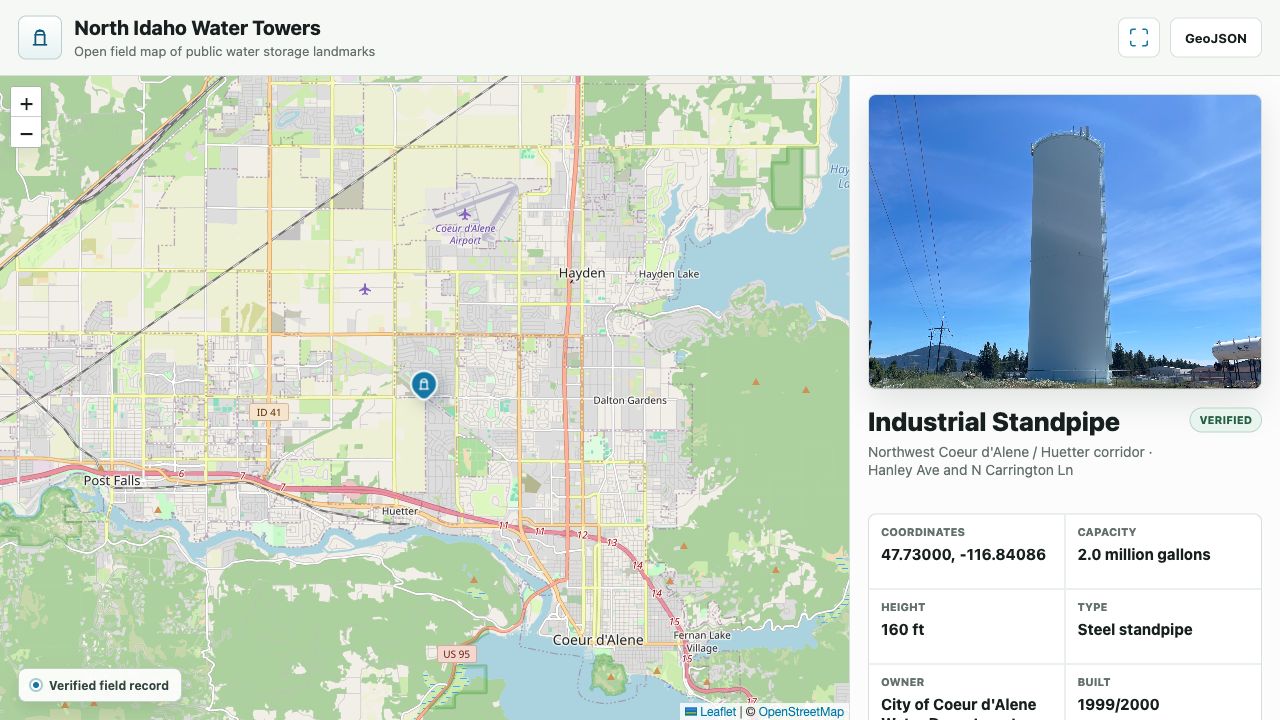
Task: Click the US 95 highway shield
Action: tap(456, 654)
